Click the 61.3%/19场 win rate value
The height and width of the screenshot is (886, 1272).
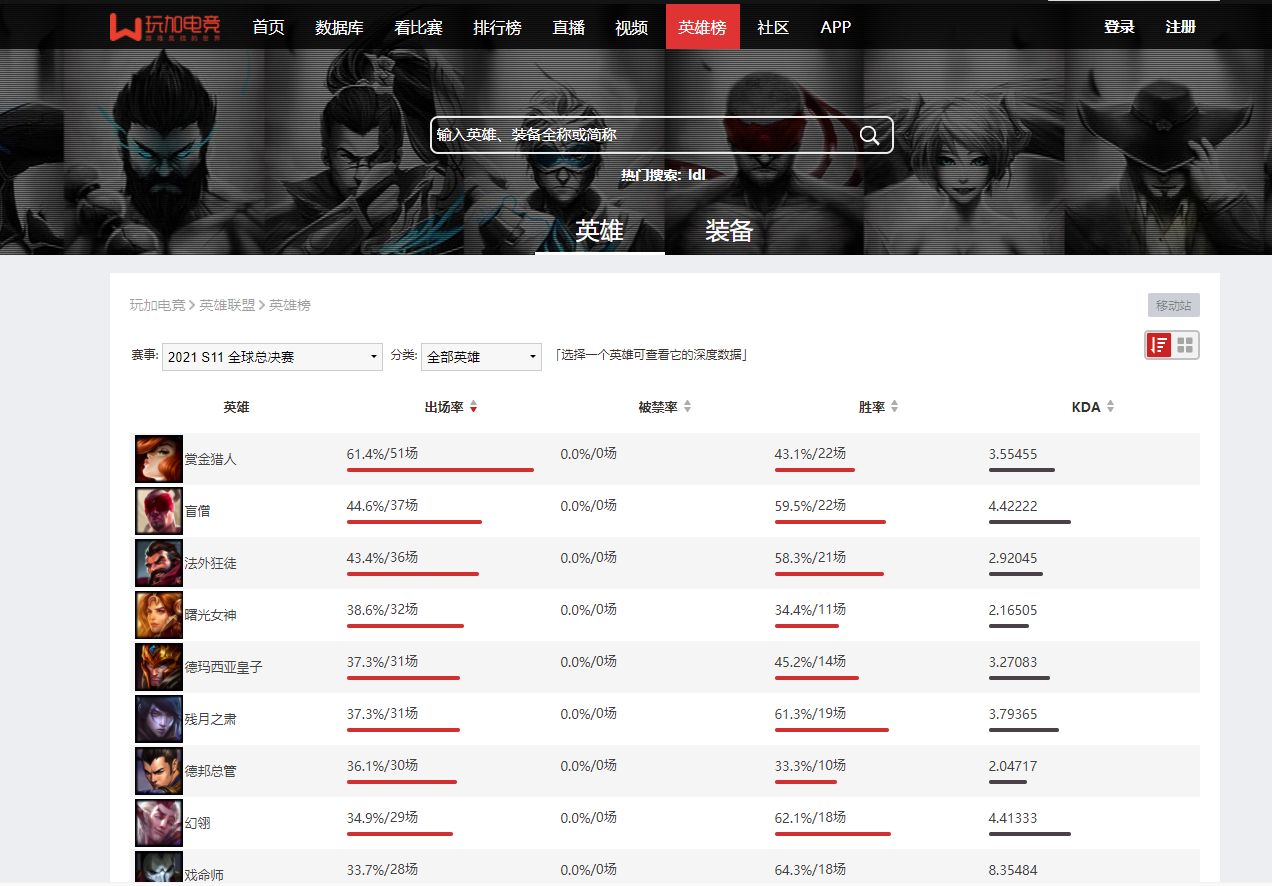[x=810, y=714]
